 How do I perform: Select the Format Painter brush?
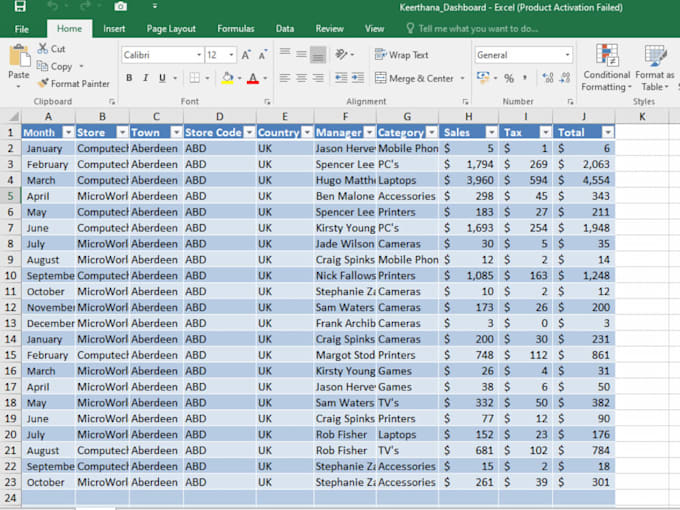[42, 83]
